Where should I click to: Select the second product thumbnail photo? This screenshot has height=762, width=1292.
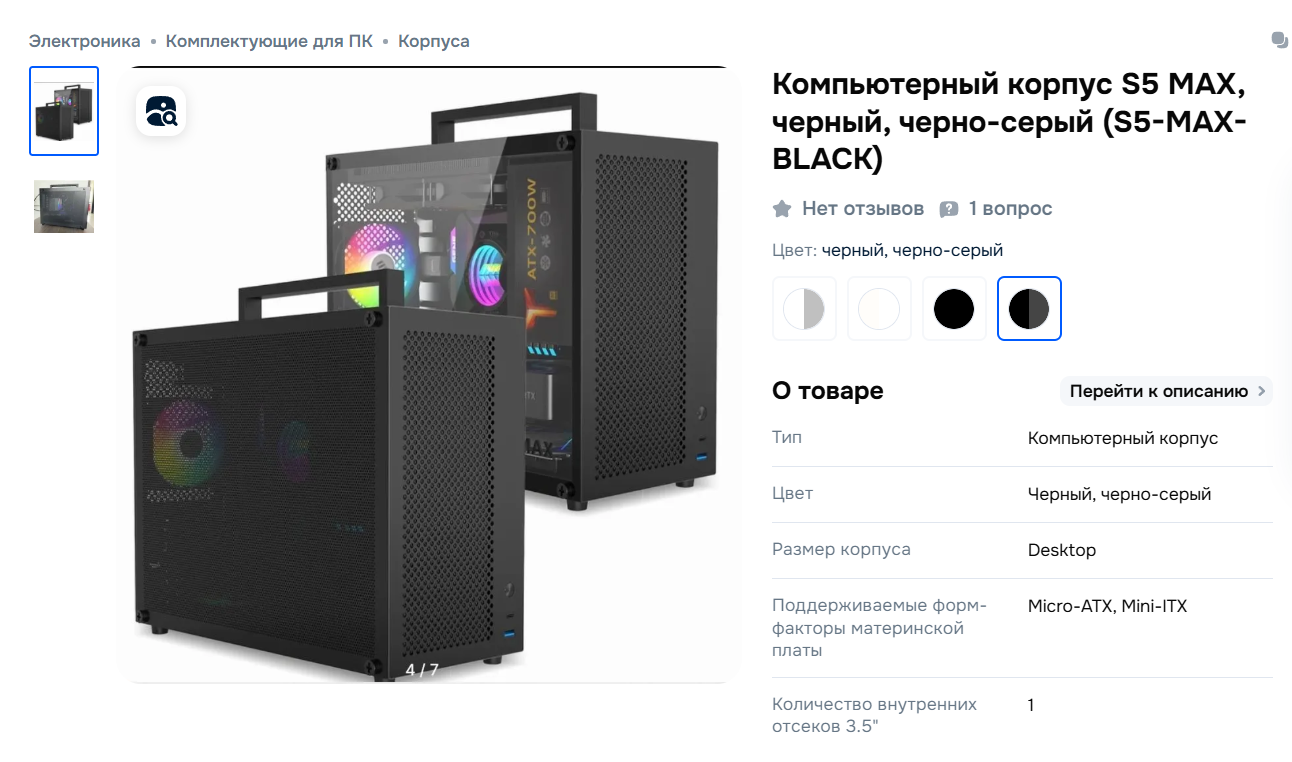point(64,207)
